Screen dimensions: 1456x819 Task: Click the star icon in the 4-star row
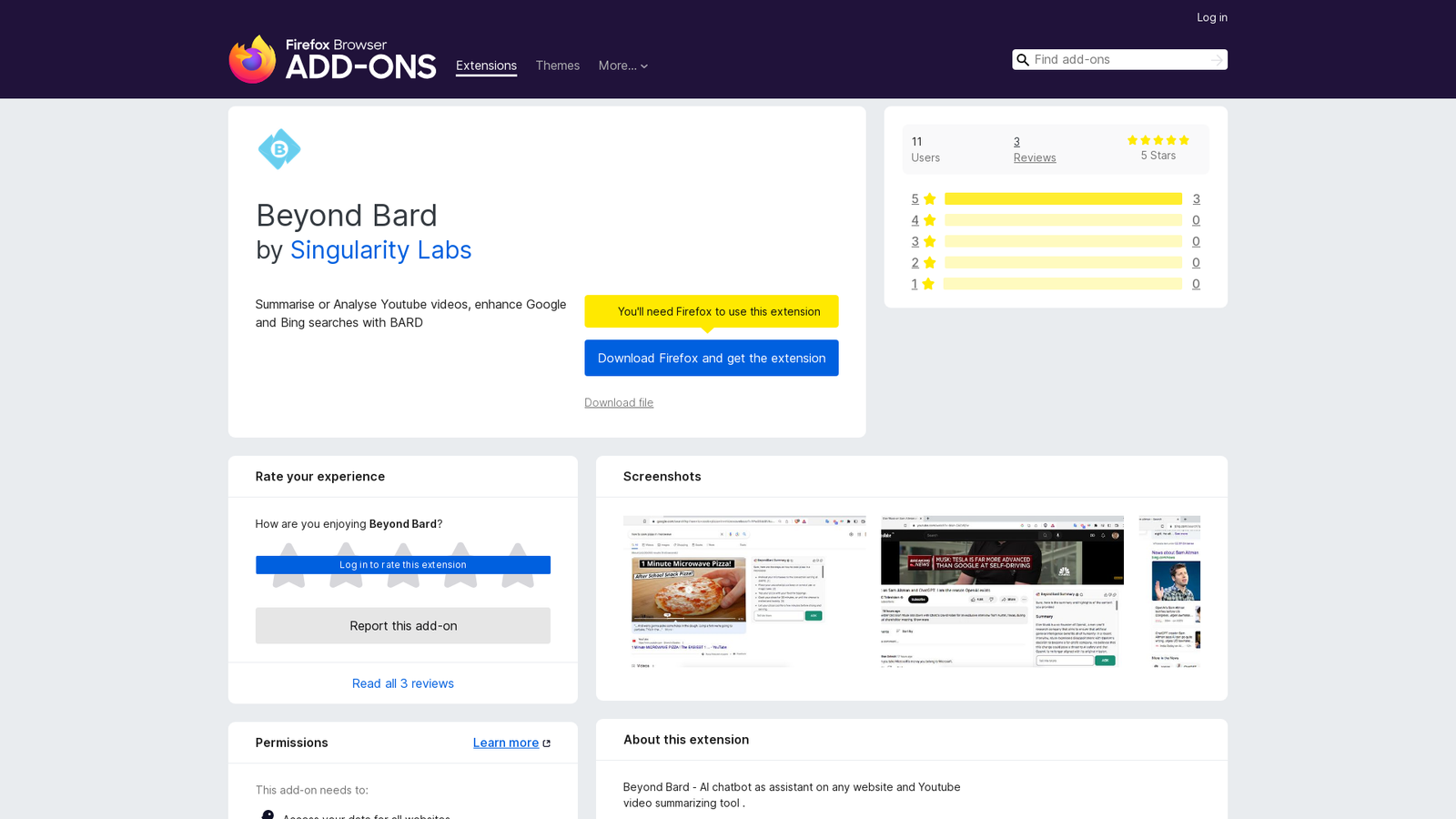pos(929,220)
